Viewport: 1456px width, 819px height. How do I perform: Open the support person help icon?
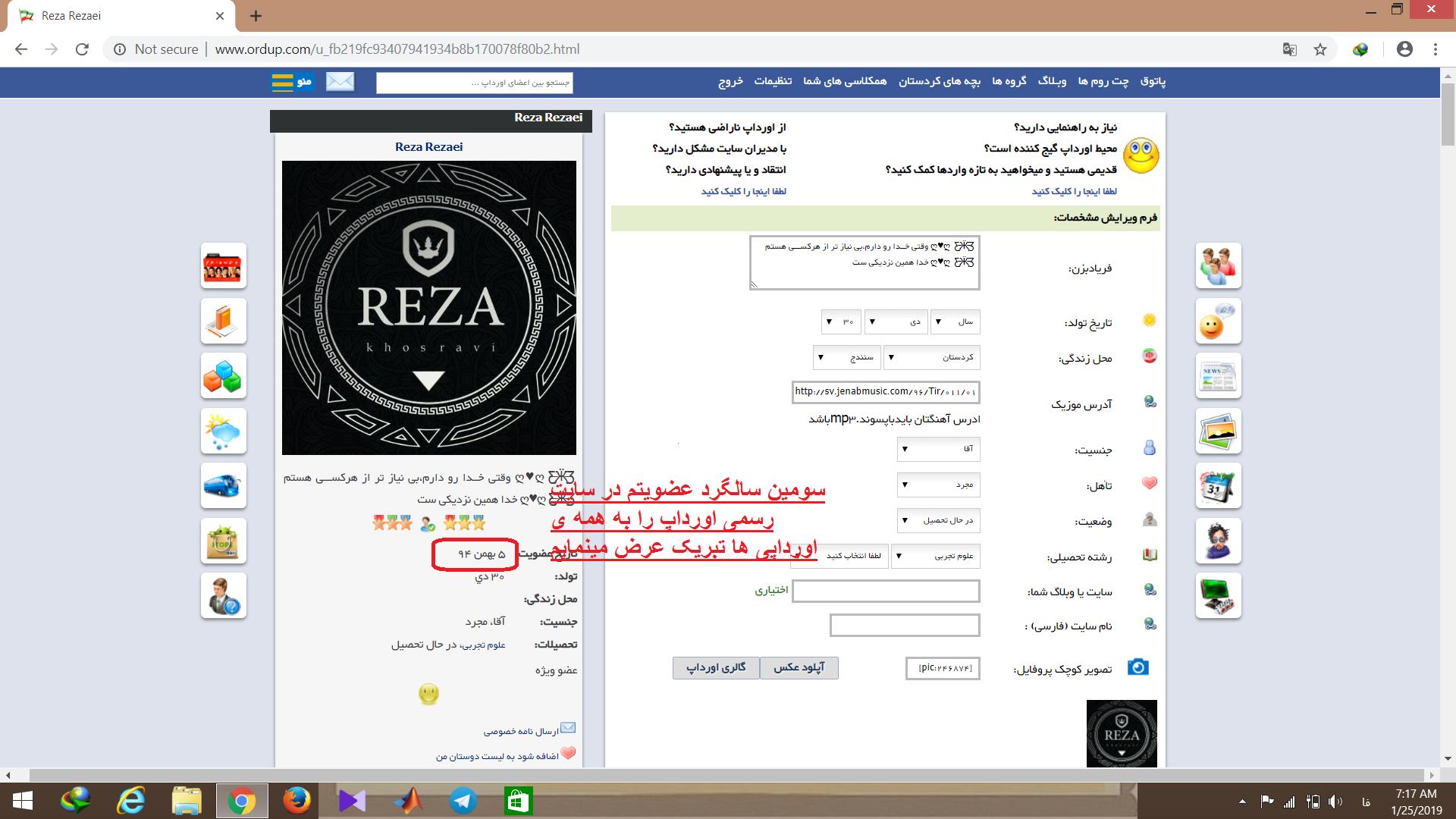click(224, 595)
